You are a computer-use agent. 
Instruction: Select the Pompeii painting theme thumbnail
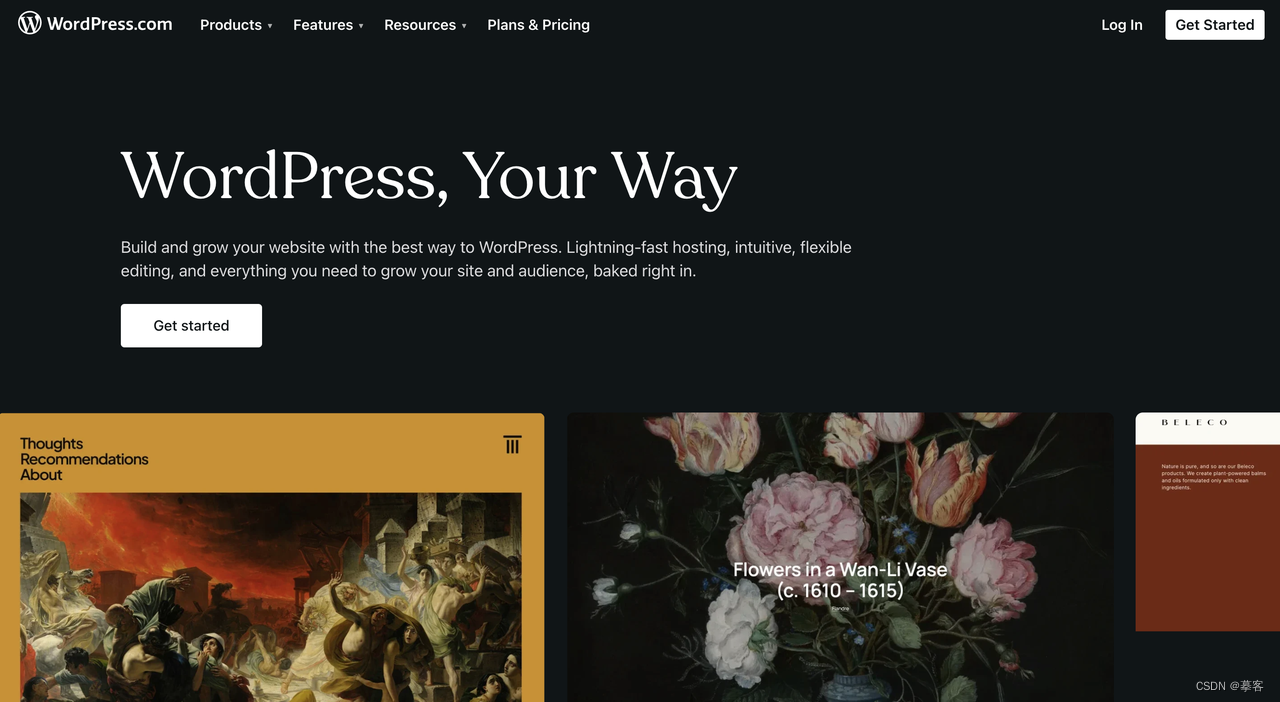[x=271, y=597]
